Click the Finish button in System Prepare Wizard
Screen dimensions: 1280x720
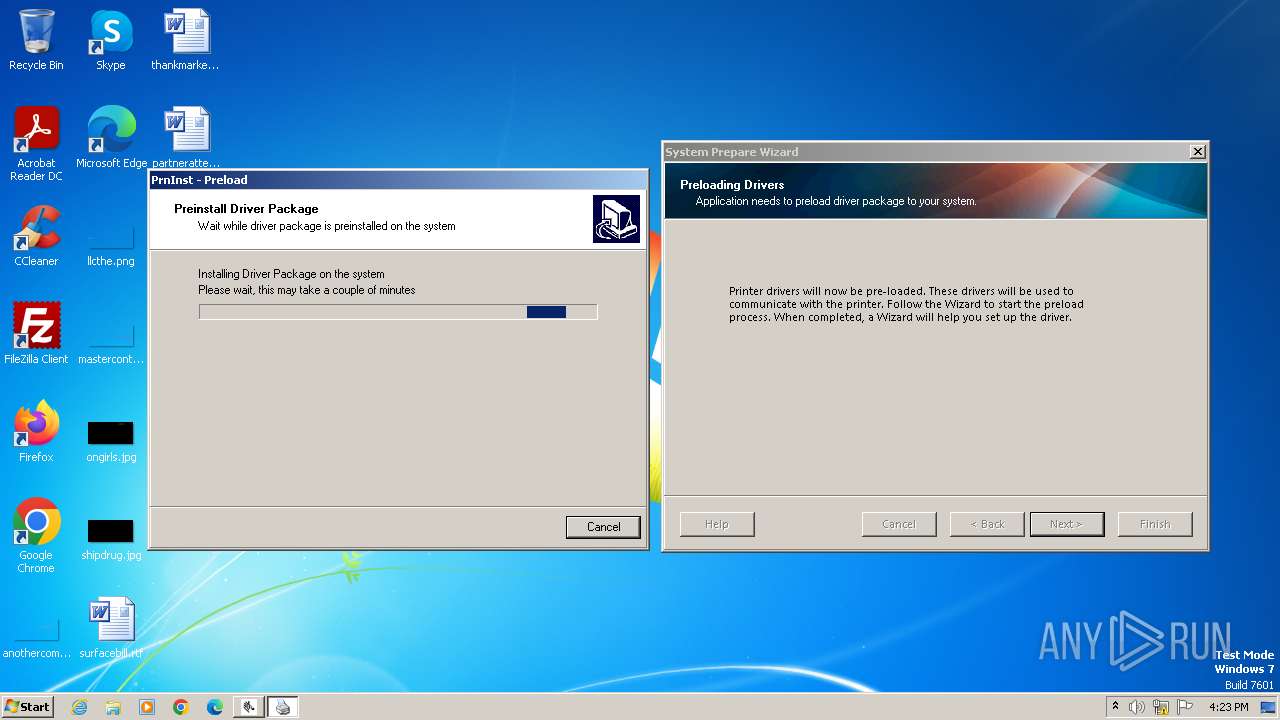point(1155,524)
